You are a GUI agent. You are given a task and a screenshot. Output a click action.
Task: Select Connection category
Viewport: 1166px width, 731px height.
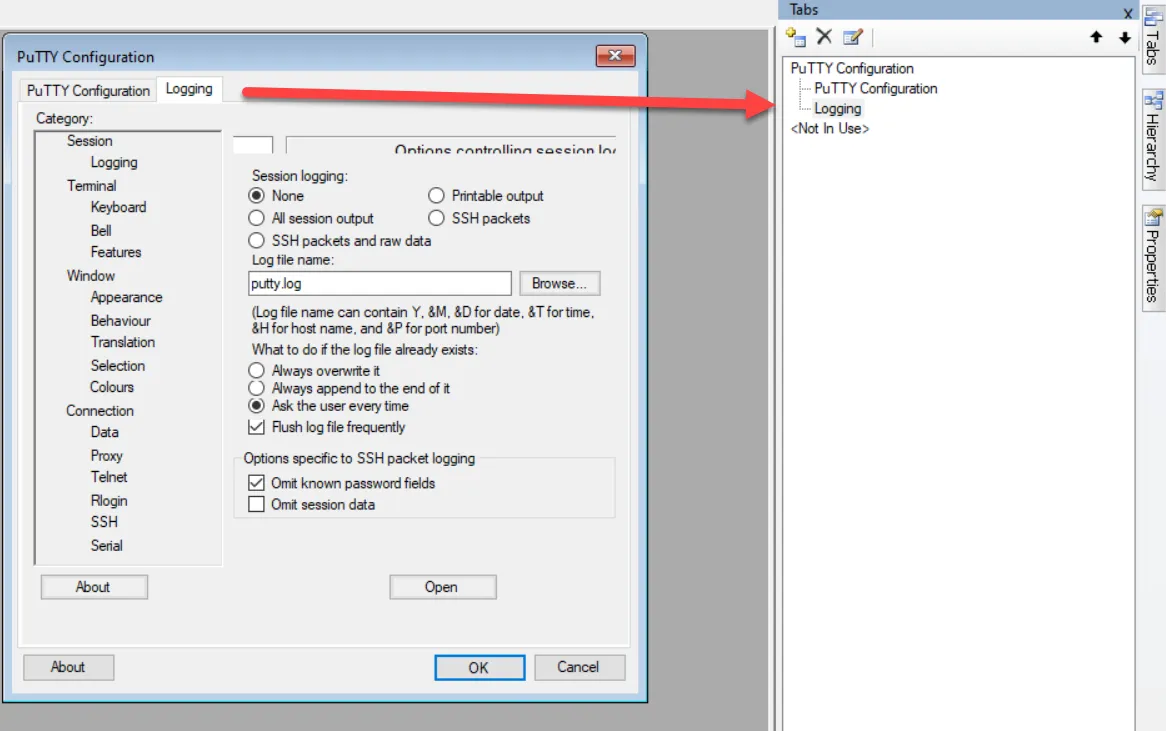[100, 410]
